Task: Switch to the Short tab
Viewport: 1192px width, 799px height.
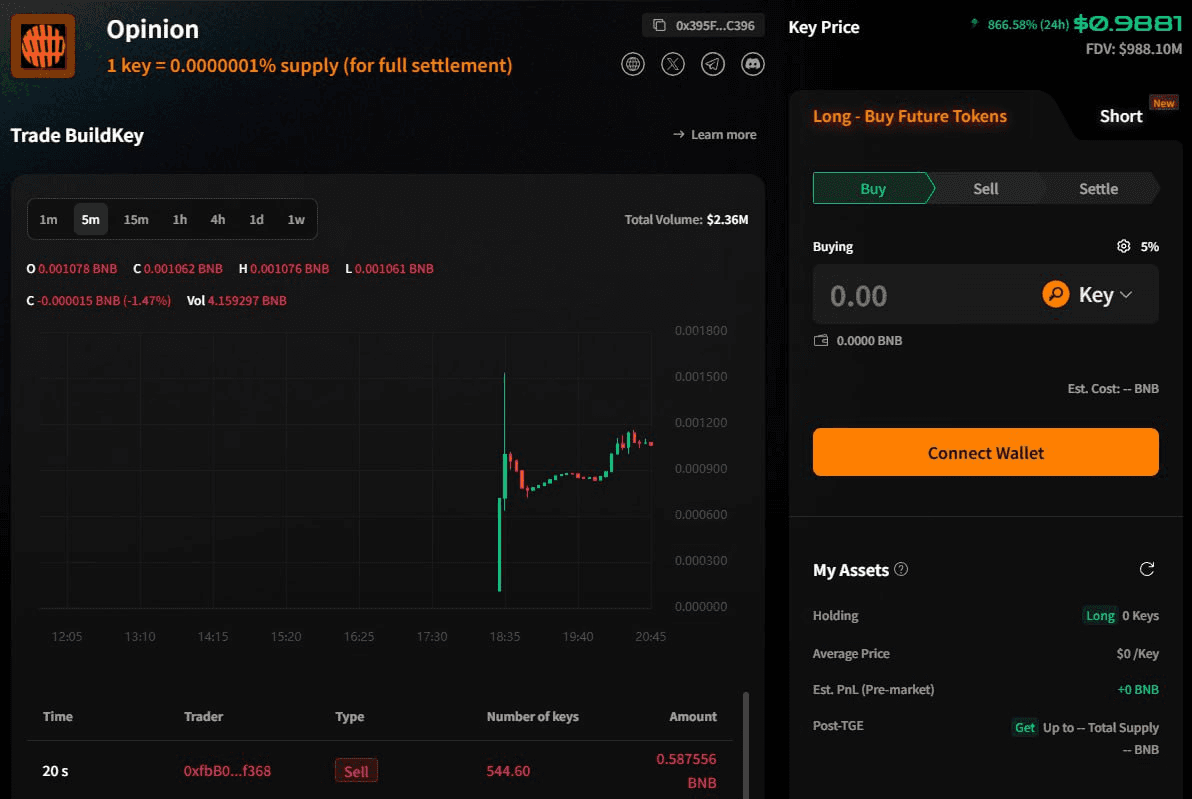Action: (x=1121, y=116)
